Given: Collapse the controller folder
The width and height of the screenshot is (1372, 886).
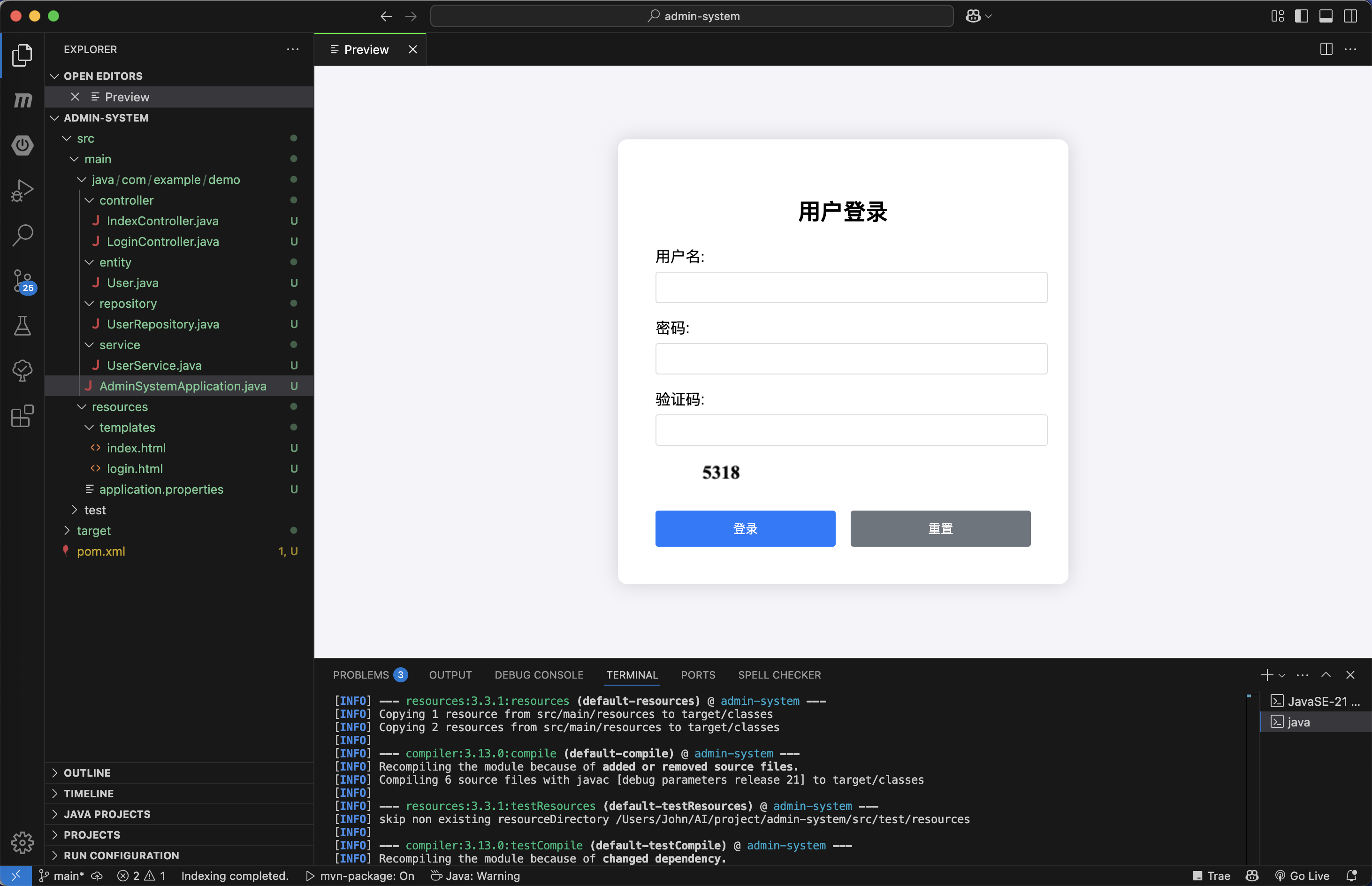Looking at the screenshot, I should pos(126,200).
